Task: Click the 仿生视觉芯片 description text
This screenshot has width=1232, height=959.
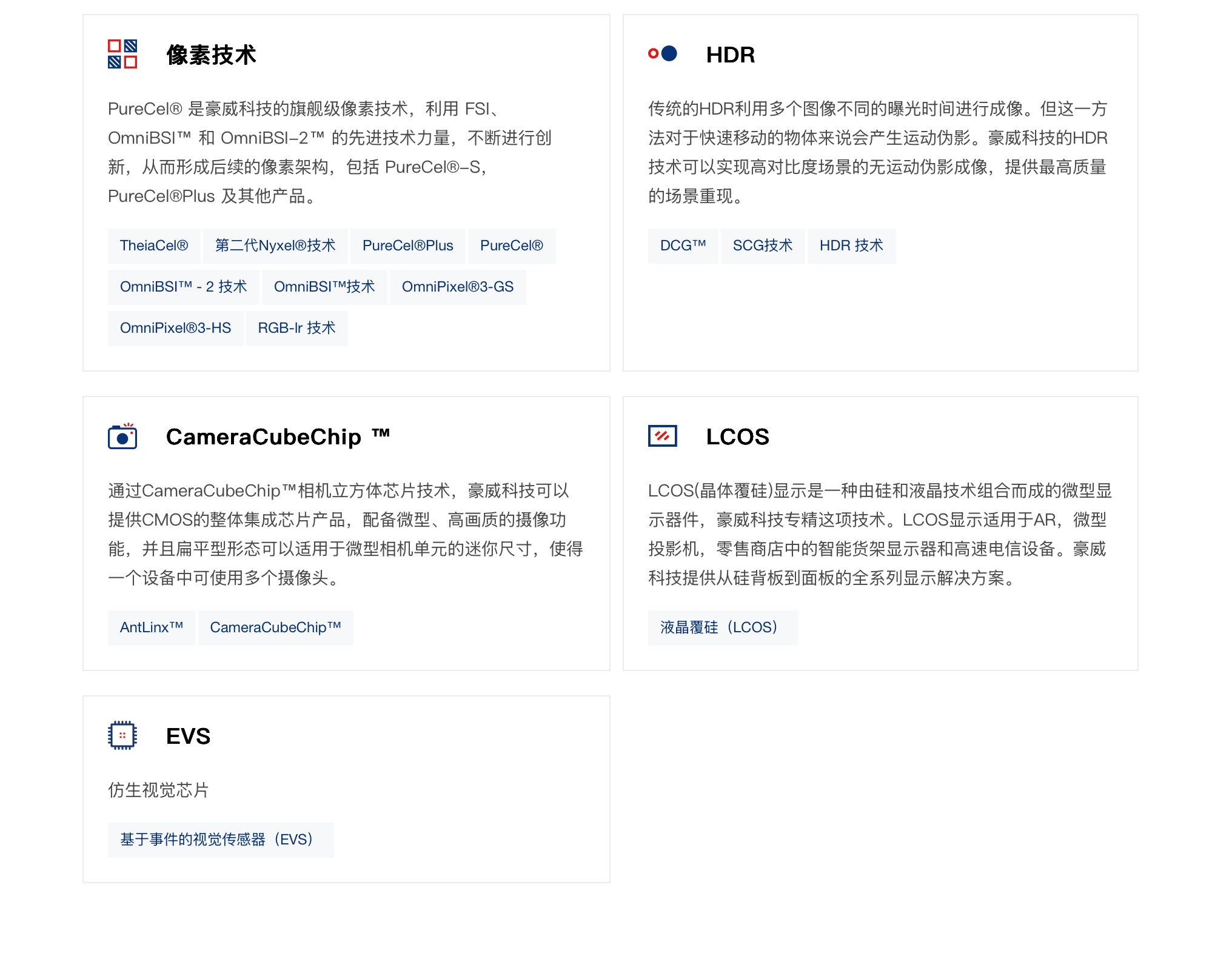Action: (158, 790)
